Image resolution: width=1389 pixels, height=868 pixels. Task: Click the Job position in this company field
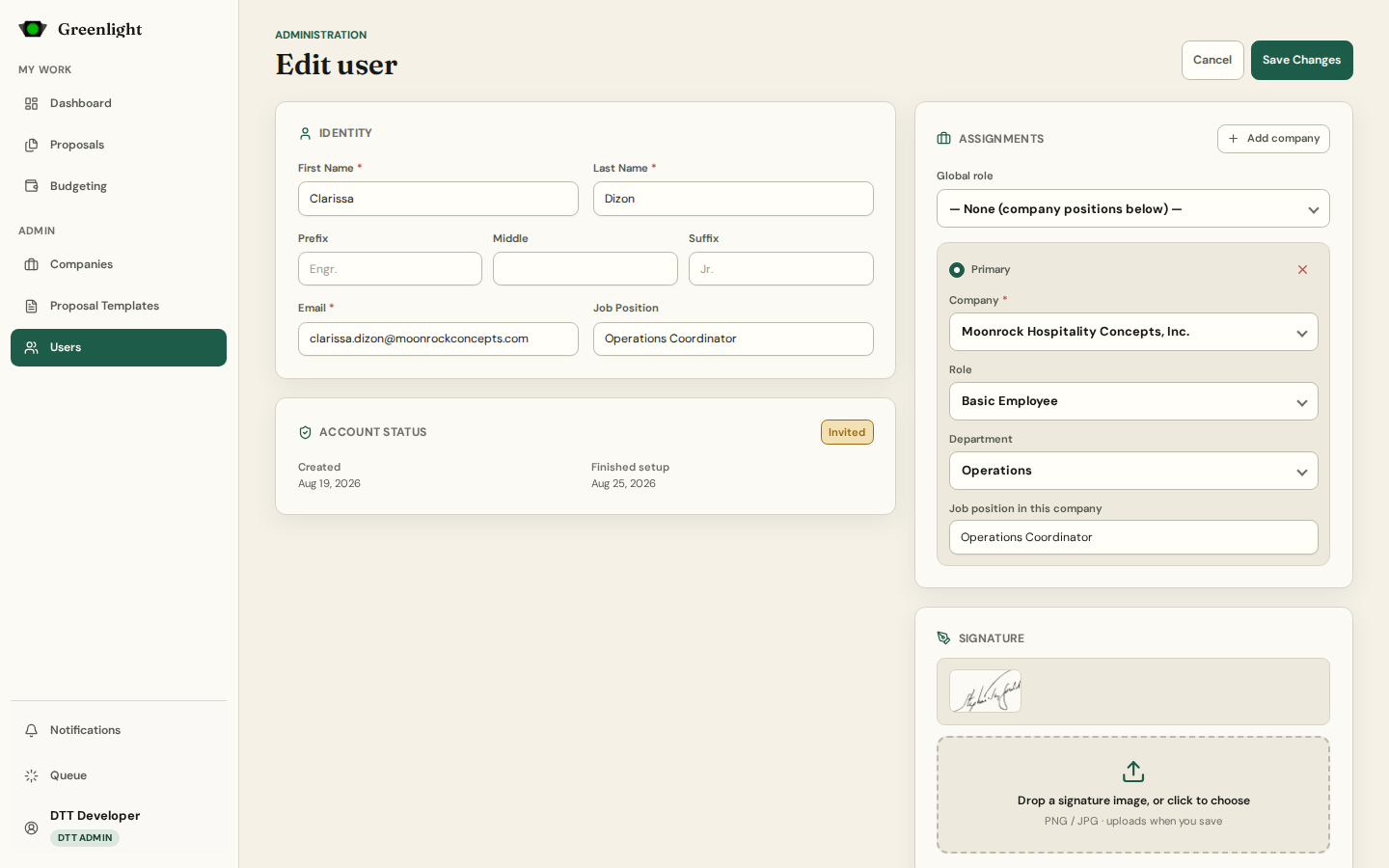tap(1133, 537)
